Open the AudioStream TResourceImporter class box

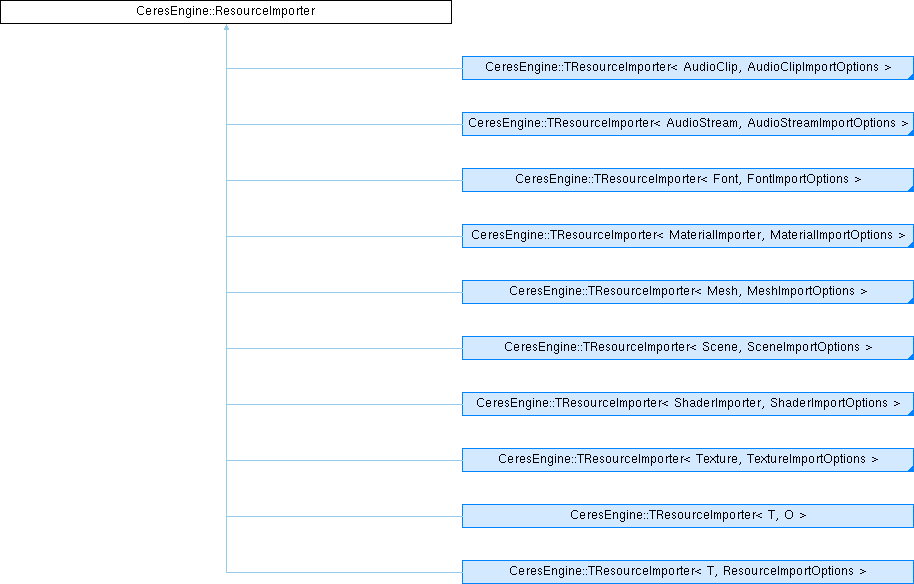click(687, 123)
